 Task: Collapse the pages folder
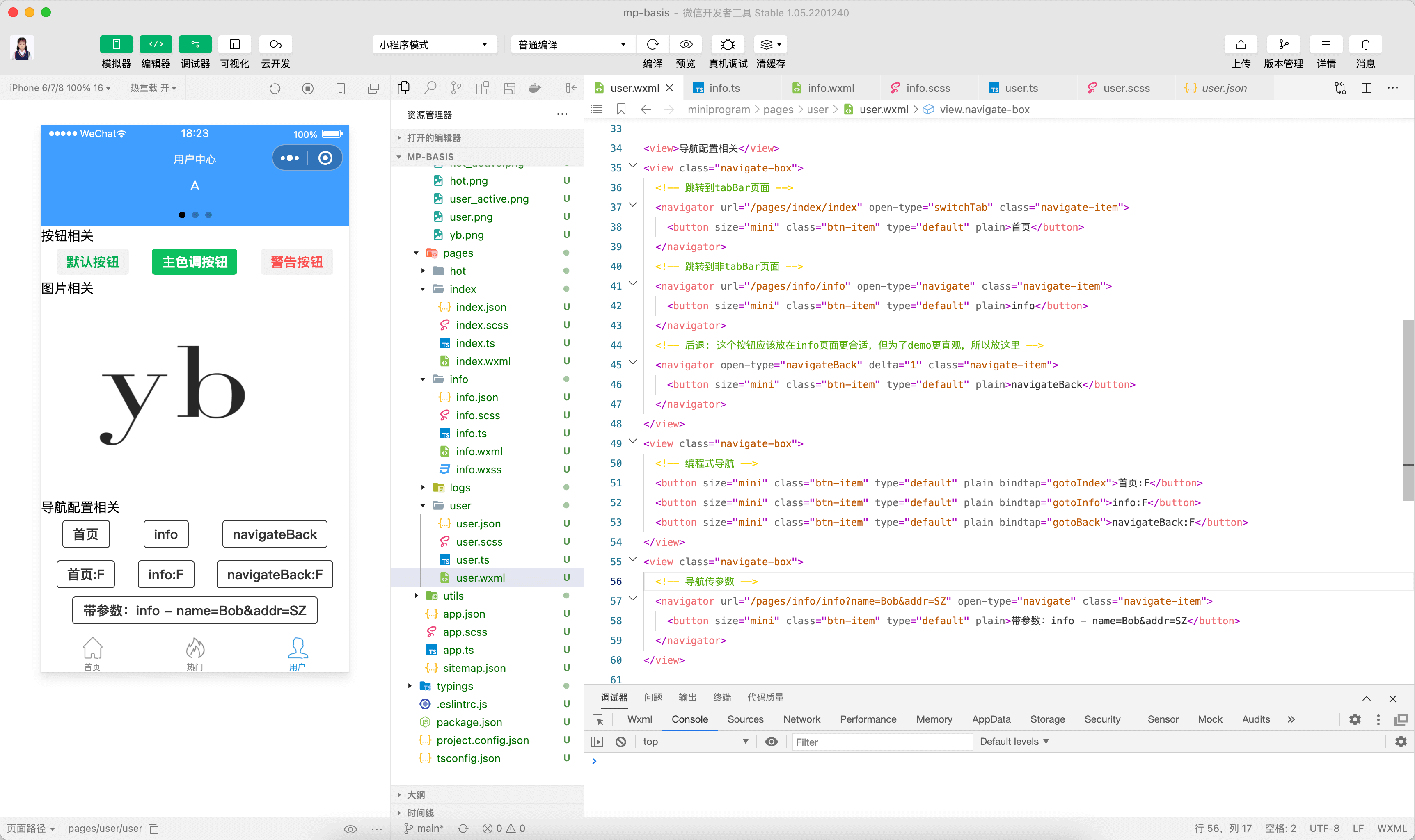tap(416, 253)
